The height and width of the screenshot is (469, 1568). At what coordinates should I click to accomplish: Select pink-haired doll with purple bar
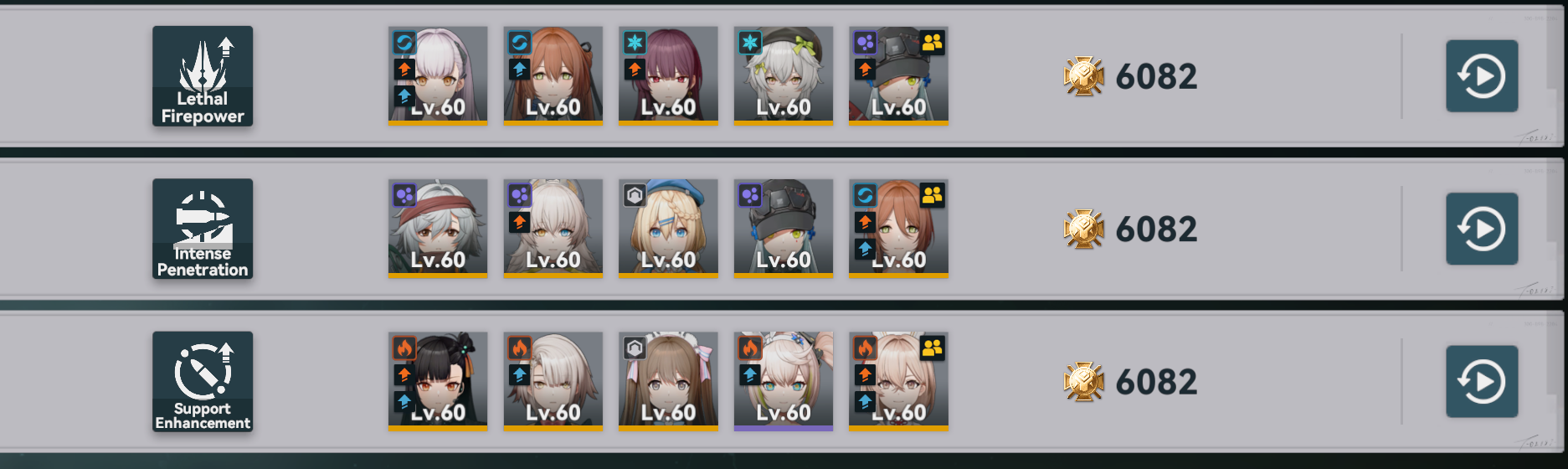point(784,382)
